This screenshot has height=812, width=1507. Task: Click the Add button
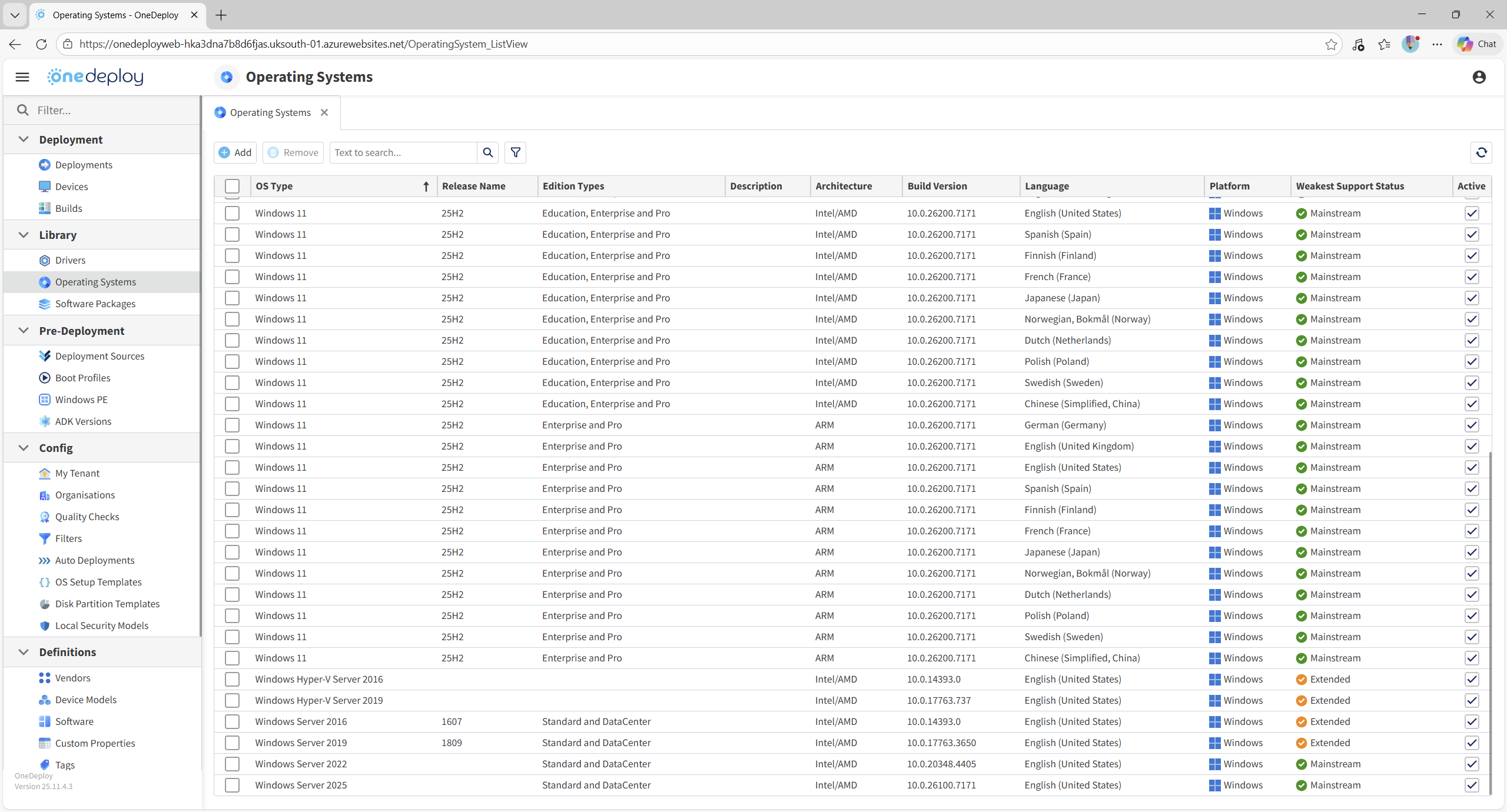point(235,152)
